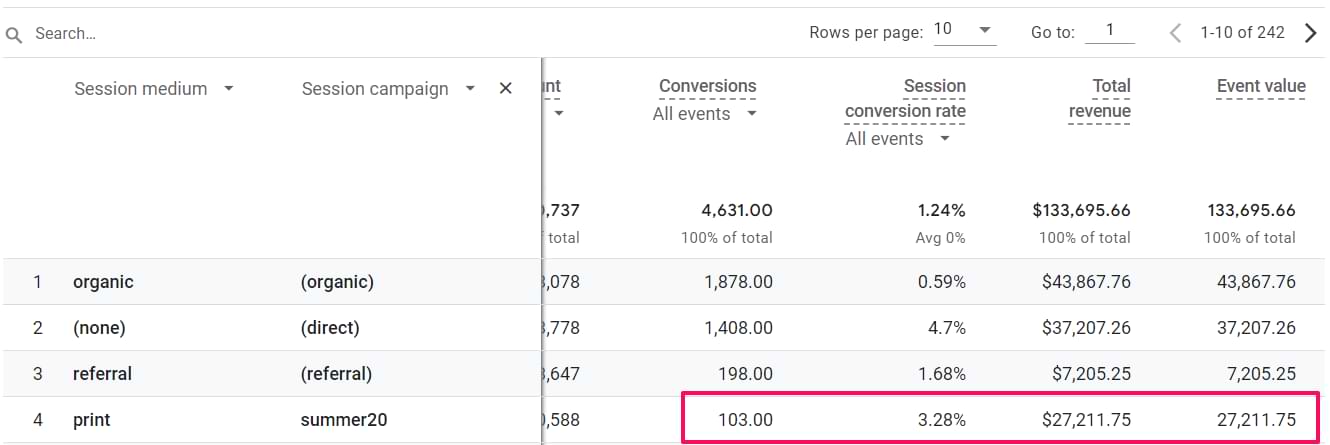Open the Session medium dimension dropdown
The image size is (1330, 445).
pyautogui.click(x=229, y=89)
